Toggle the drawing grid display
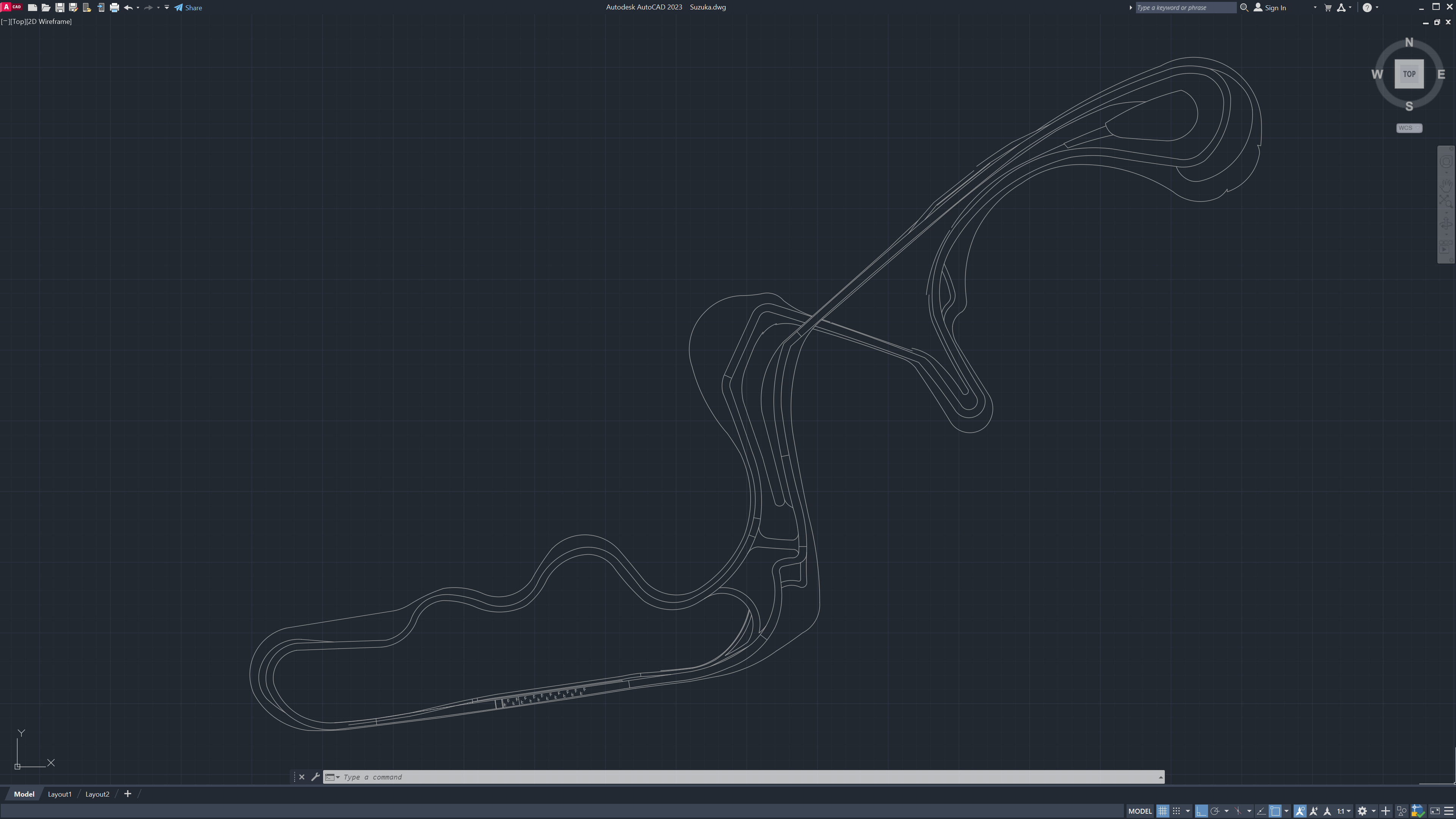 click(x=1163, y=811)
